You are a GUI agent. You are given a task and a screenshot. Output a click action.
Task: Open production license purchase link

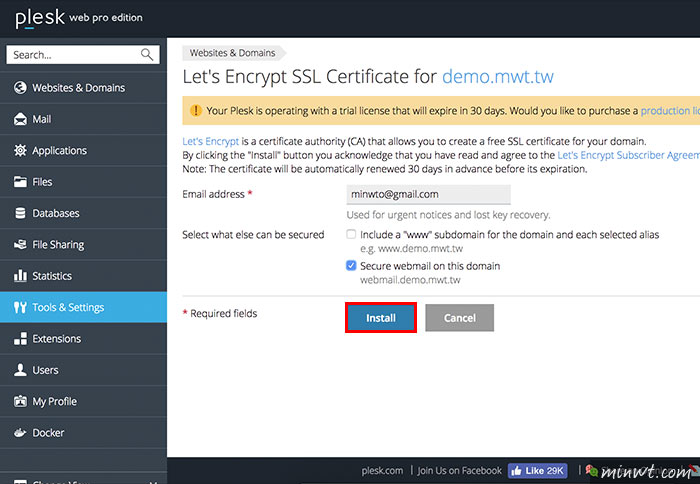tap(670, 110)
